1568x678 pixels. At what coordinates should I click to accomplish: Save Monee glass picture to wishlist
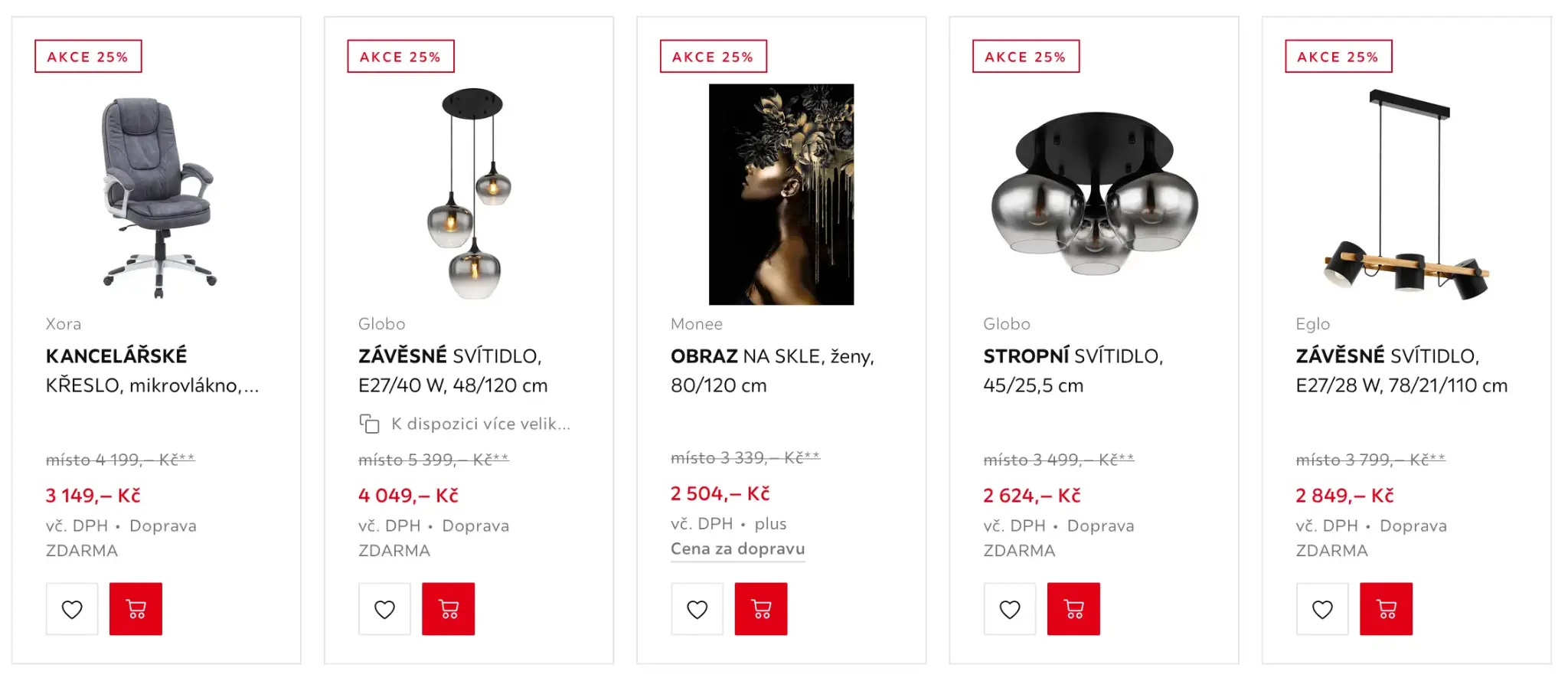[697, 609]
